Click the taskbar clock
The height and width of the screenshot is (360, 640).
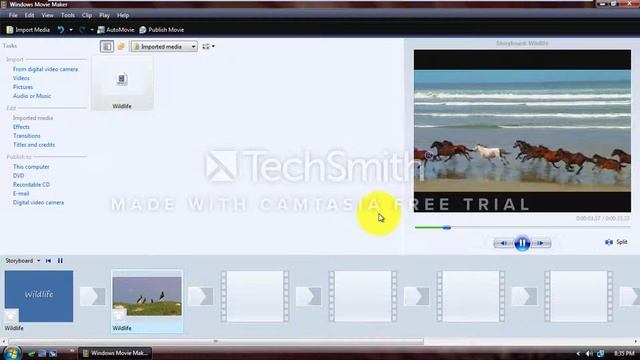pyautogui.click(x=624, y=353)
